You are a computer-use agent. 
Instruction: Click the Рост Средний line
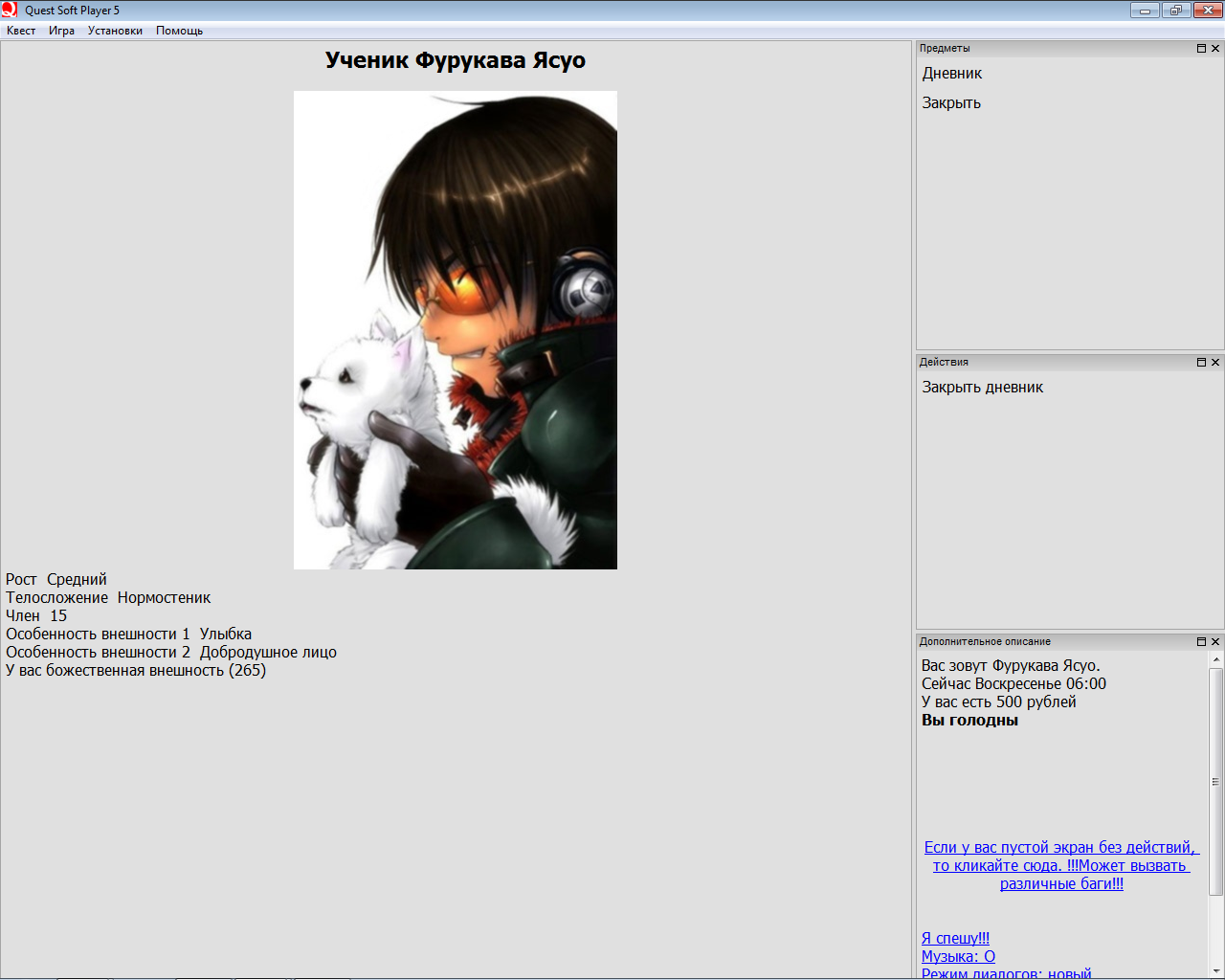point(56,579)
